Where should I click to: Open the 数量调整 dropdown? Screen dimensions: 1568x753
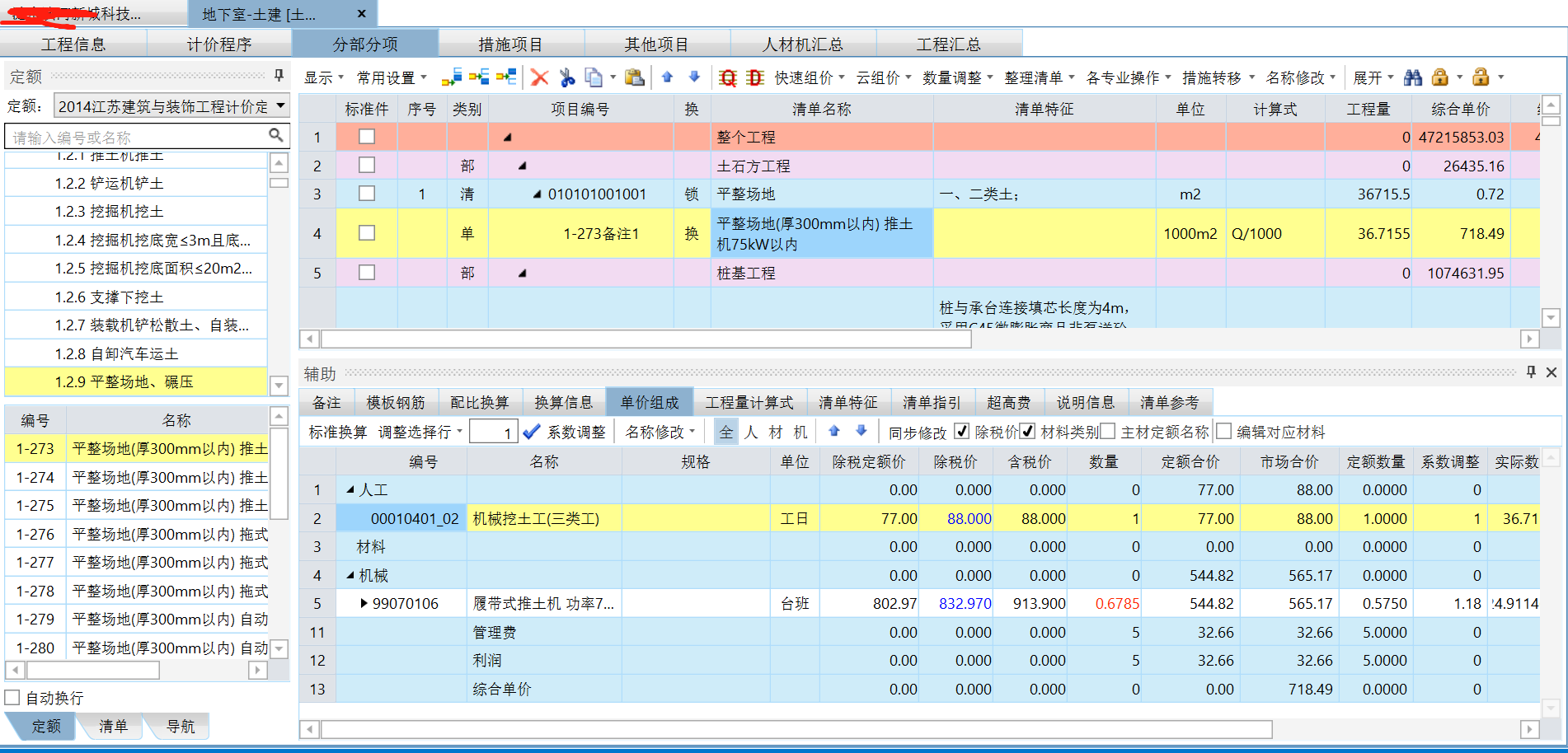click(x=958, y=77)
